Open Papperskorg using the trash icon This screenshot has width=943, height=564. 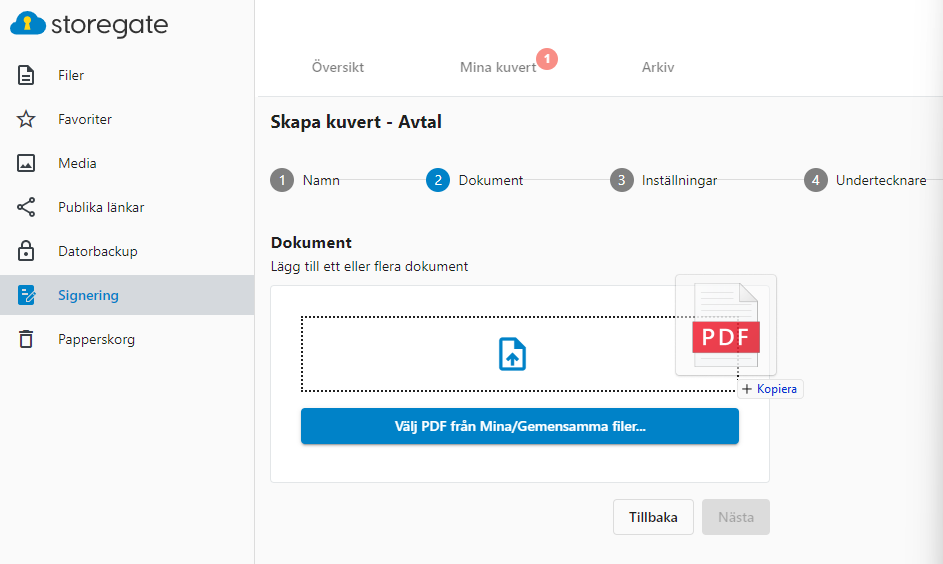(26, 339)
